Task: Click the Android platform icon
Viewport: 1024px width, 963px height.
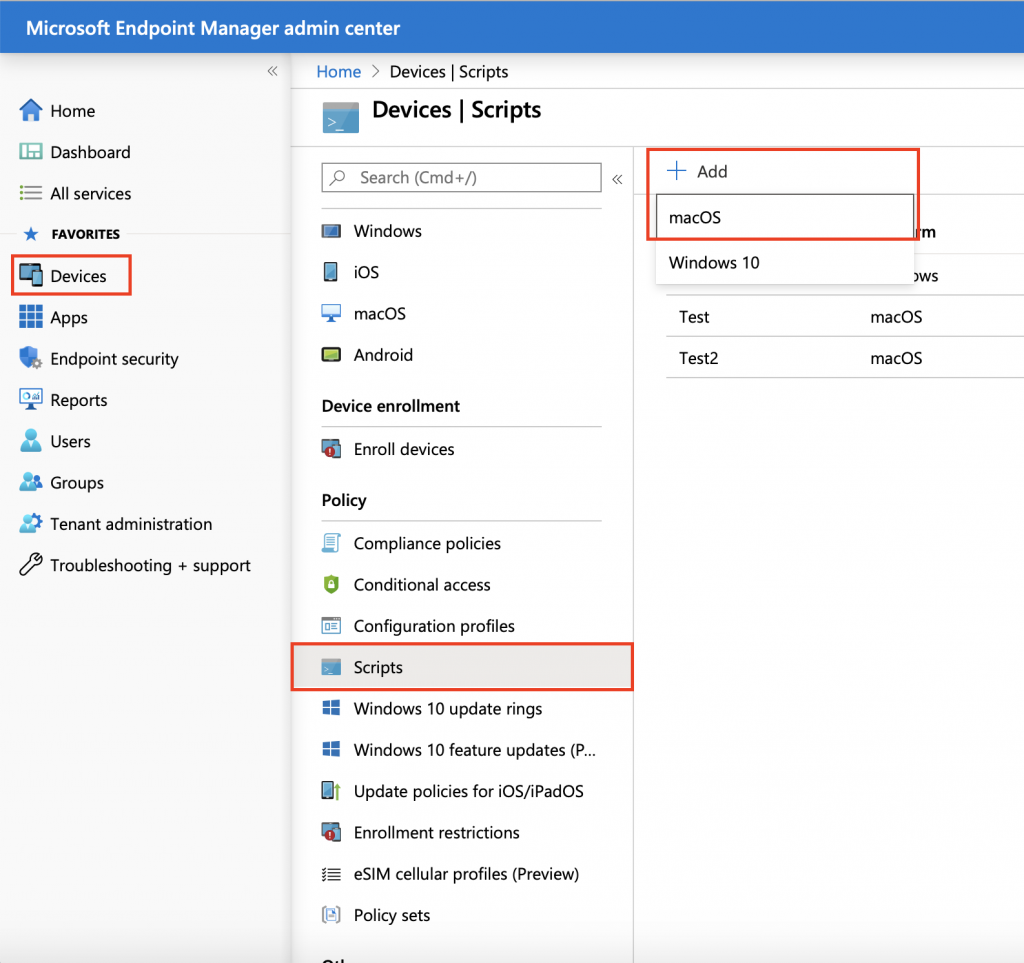Action: point(331,355)
